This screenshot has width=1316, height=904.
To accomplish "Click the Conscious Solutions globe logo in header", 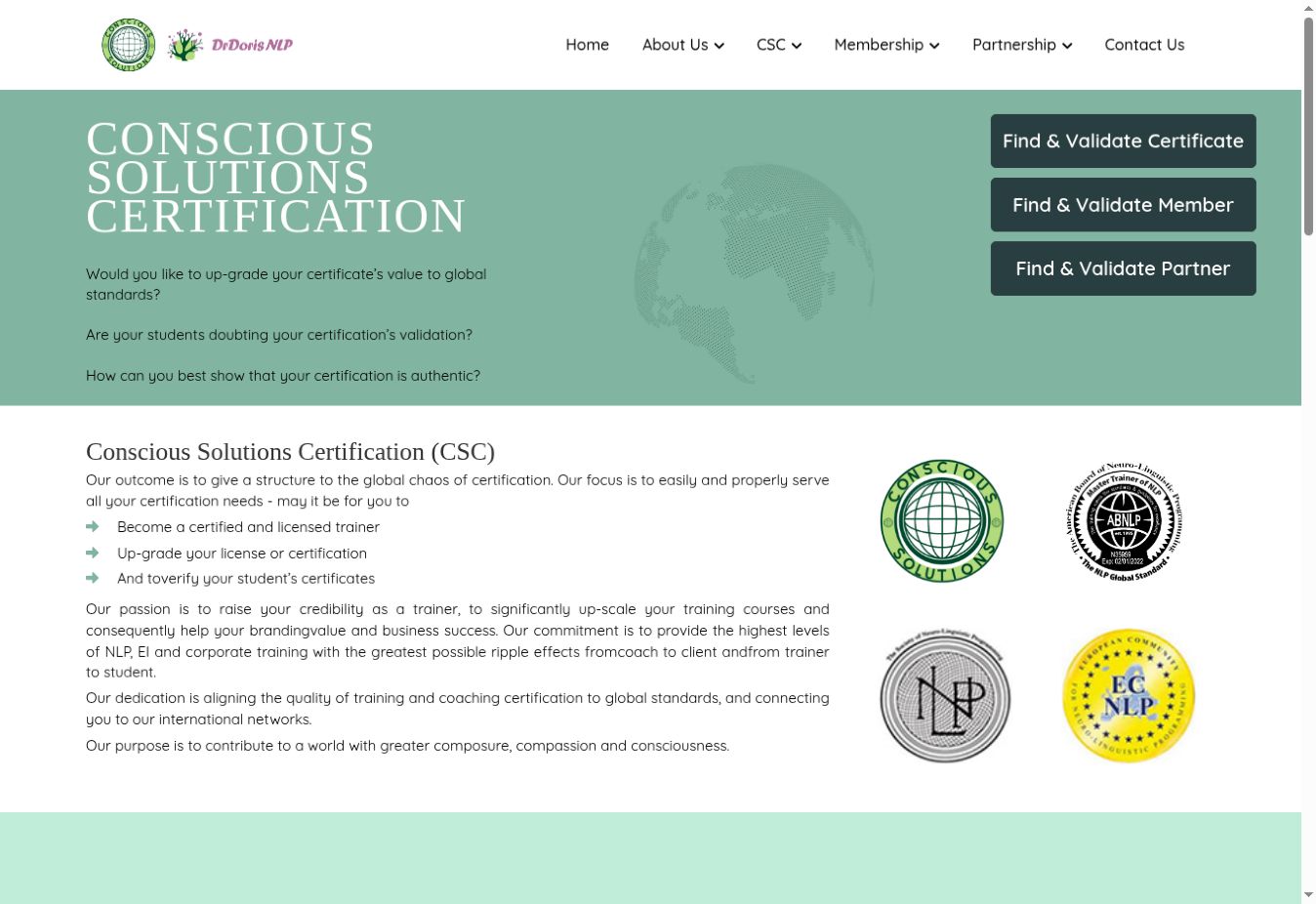I will (x=128, y=45).
